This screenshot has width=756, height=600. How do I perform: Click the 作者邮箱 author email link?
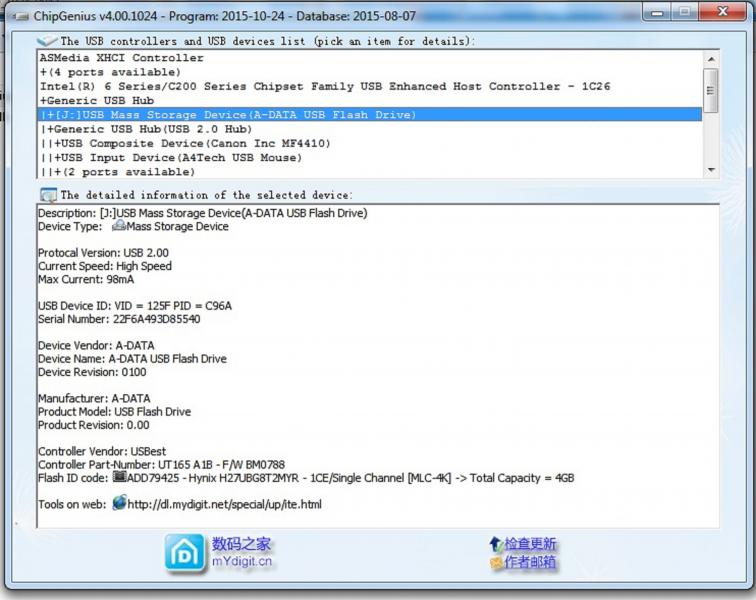click(530, 562)
